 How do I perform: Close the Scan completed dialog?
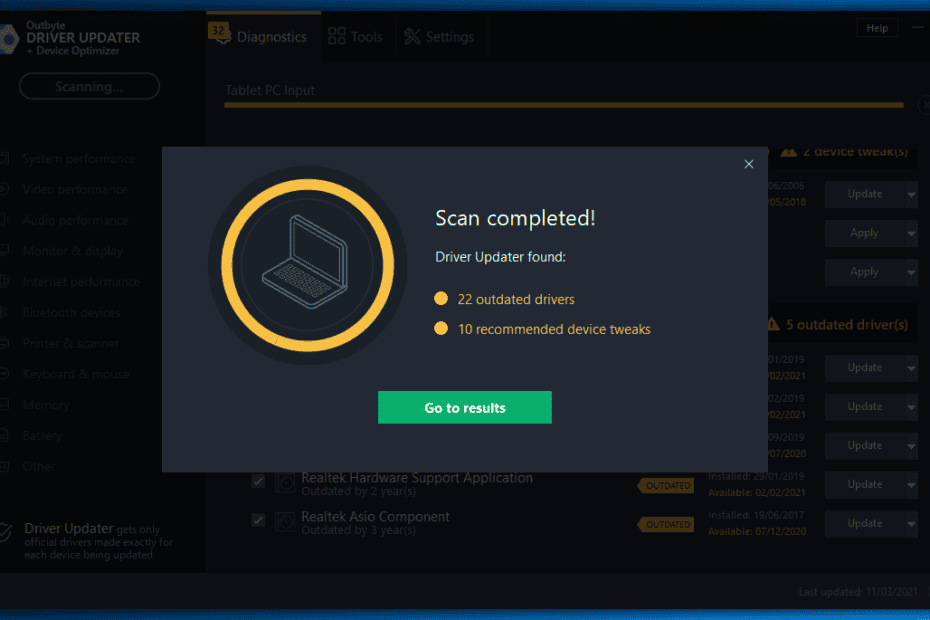pos(749,164)
